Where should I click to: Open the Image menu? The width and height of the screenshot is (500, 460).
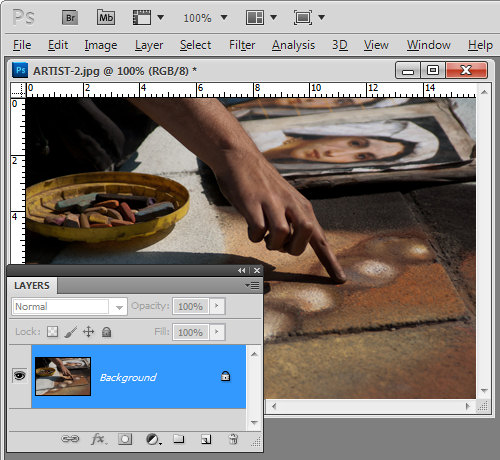point(101,45)
